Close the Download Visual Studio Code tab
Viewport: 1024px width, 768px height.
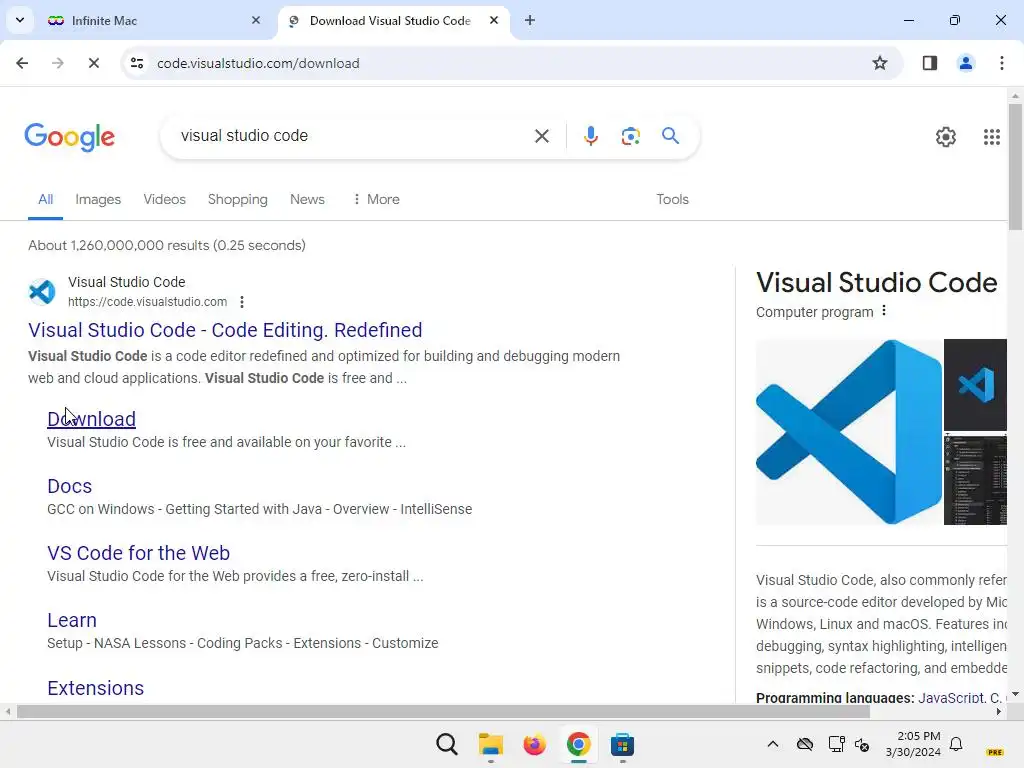point(494,20)
